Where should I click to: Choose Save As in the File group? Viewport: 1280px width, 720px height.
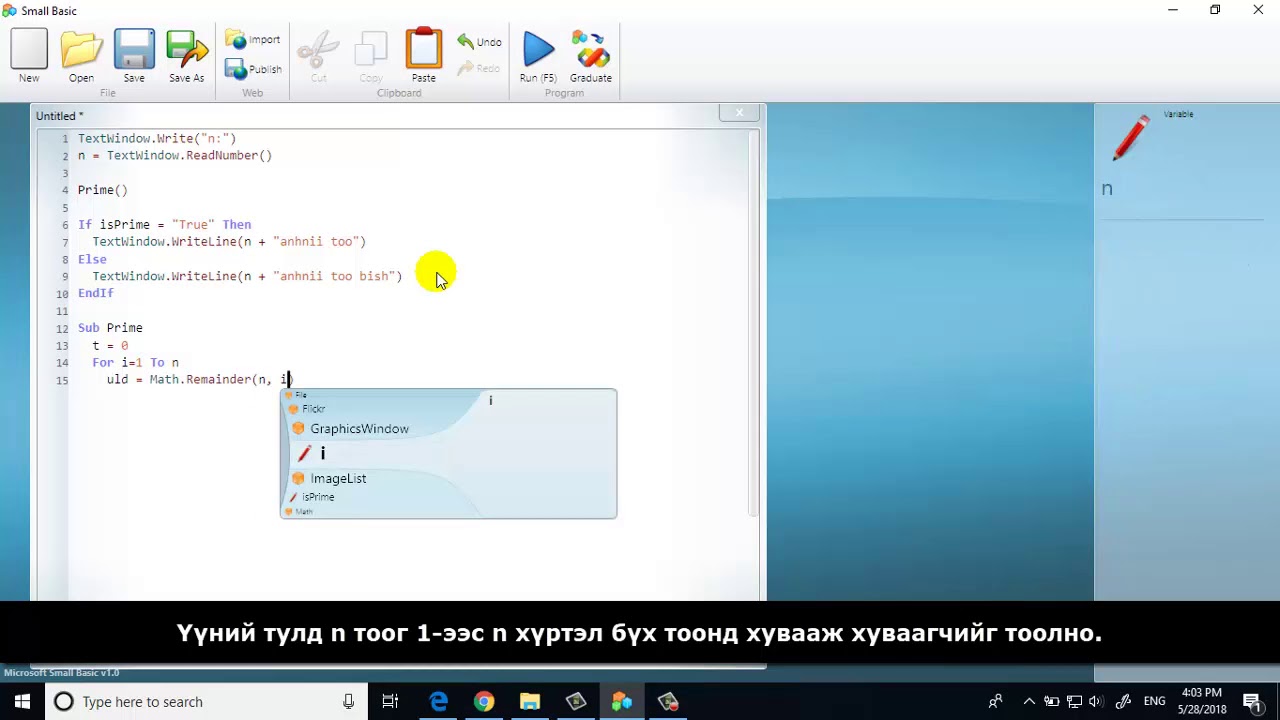coord(187,55)
